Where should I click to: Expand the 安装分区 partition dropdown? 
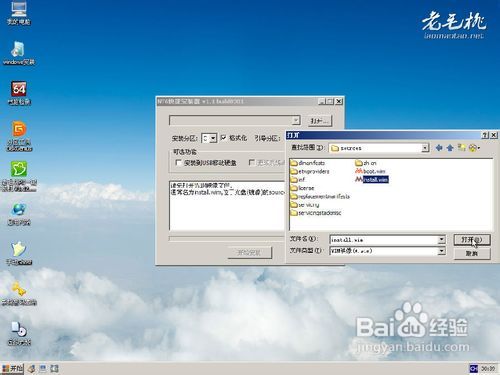coord(213,138)
